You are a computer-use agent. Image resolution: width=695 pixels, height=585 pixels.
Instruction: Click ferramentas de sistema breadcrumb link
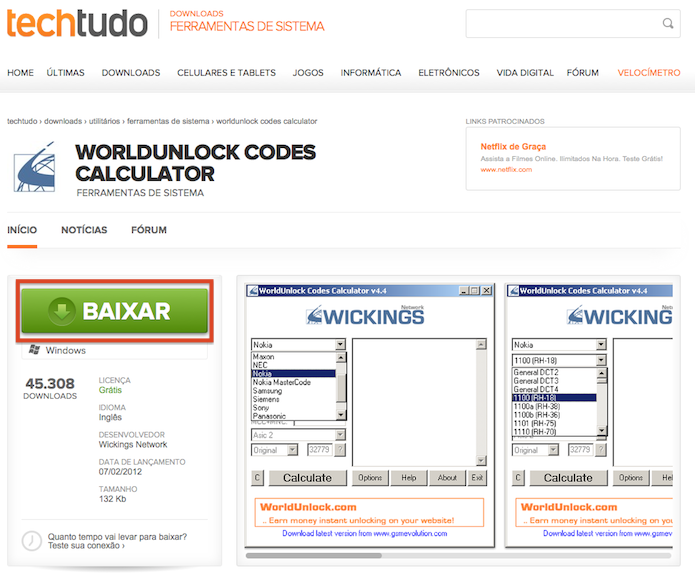168,121
